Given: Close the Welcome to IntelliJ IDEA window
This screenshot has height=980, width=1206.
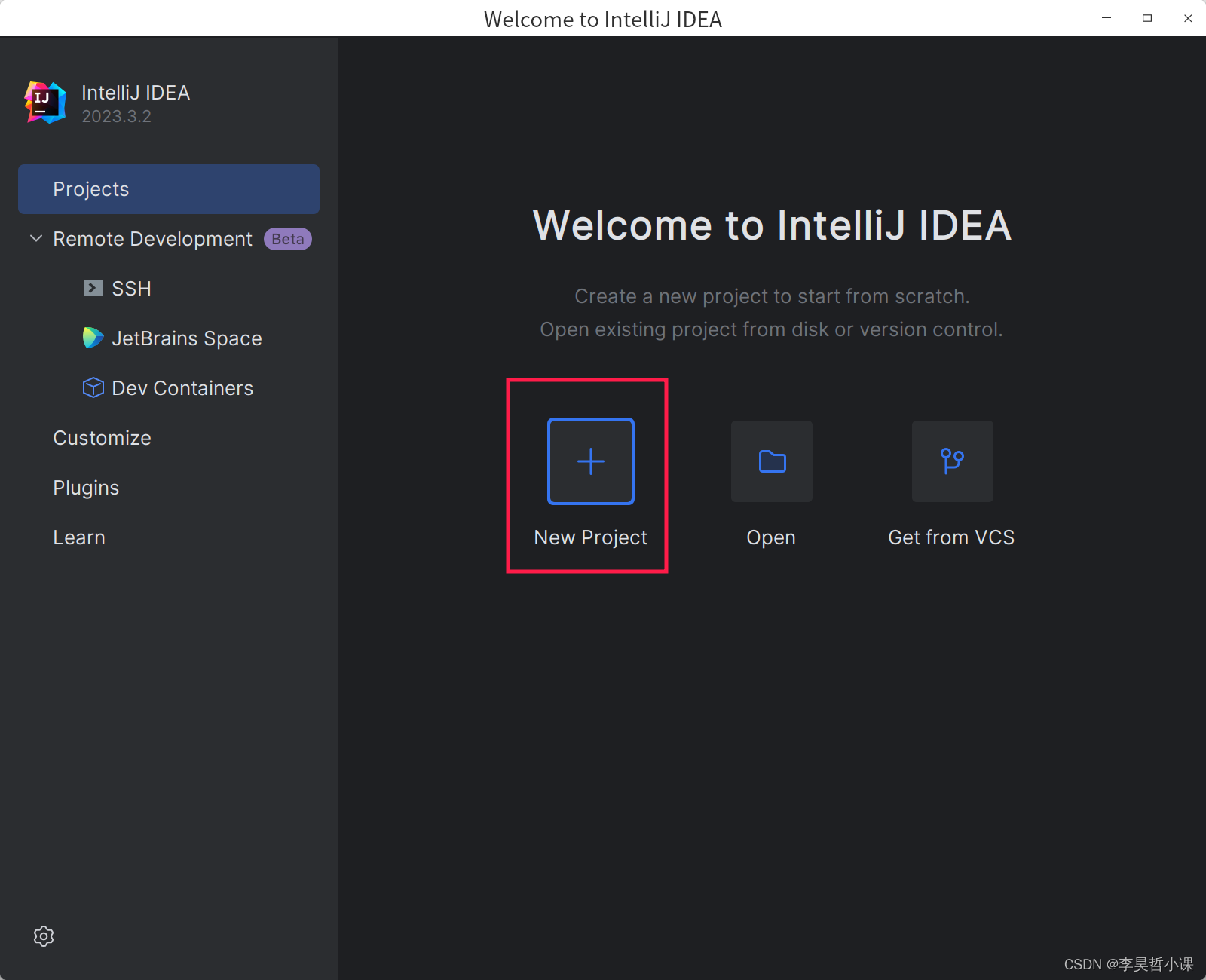Looking at the screenshot, I should click(x=1188, y=18).
